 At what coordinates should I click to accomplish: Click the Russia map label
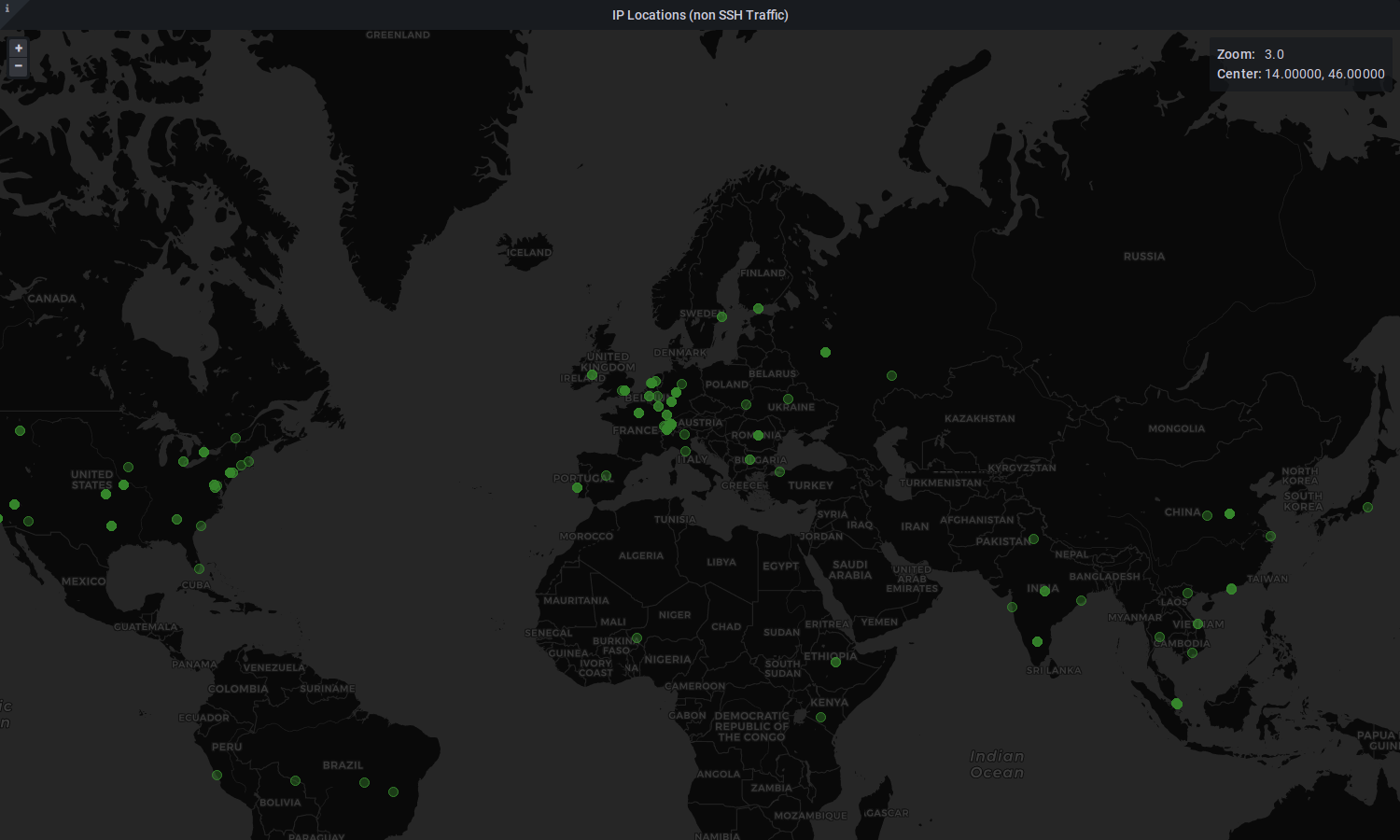point(1144,256)
